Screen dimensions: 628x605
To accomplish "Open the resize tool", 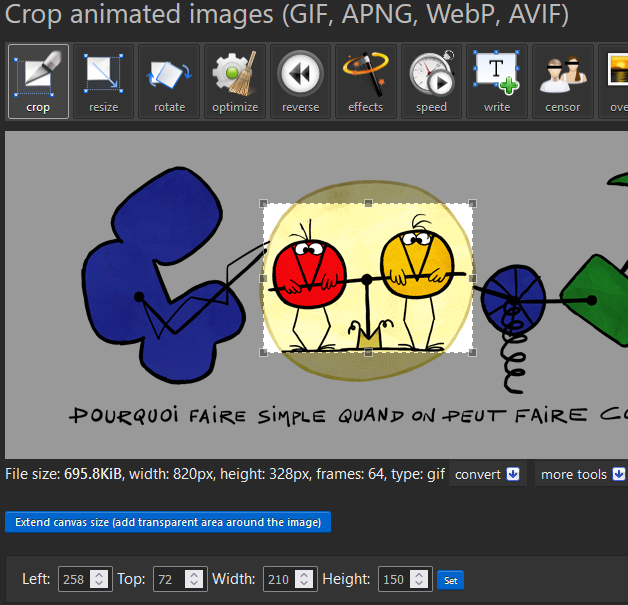I will [104, 82].
